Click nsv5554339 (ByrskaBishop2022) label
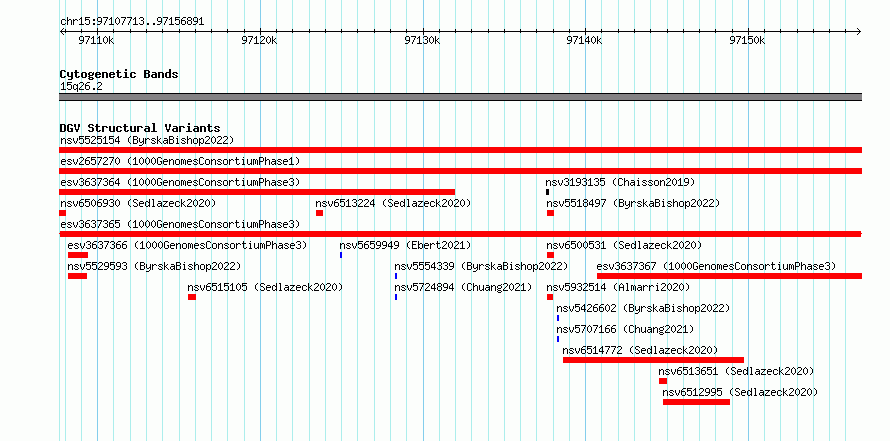 481,266
